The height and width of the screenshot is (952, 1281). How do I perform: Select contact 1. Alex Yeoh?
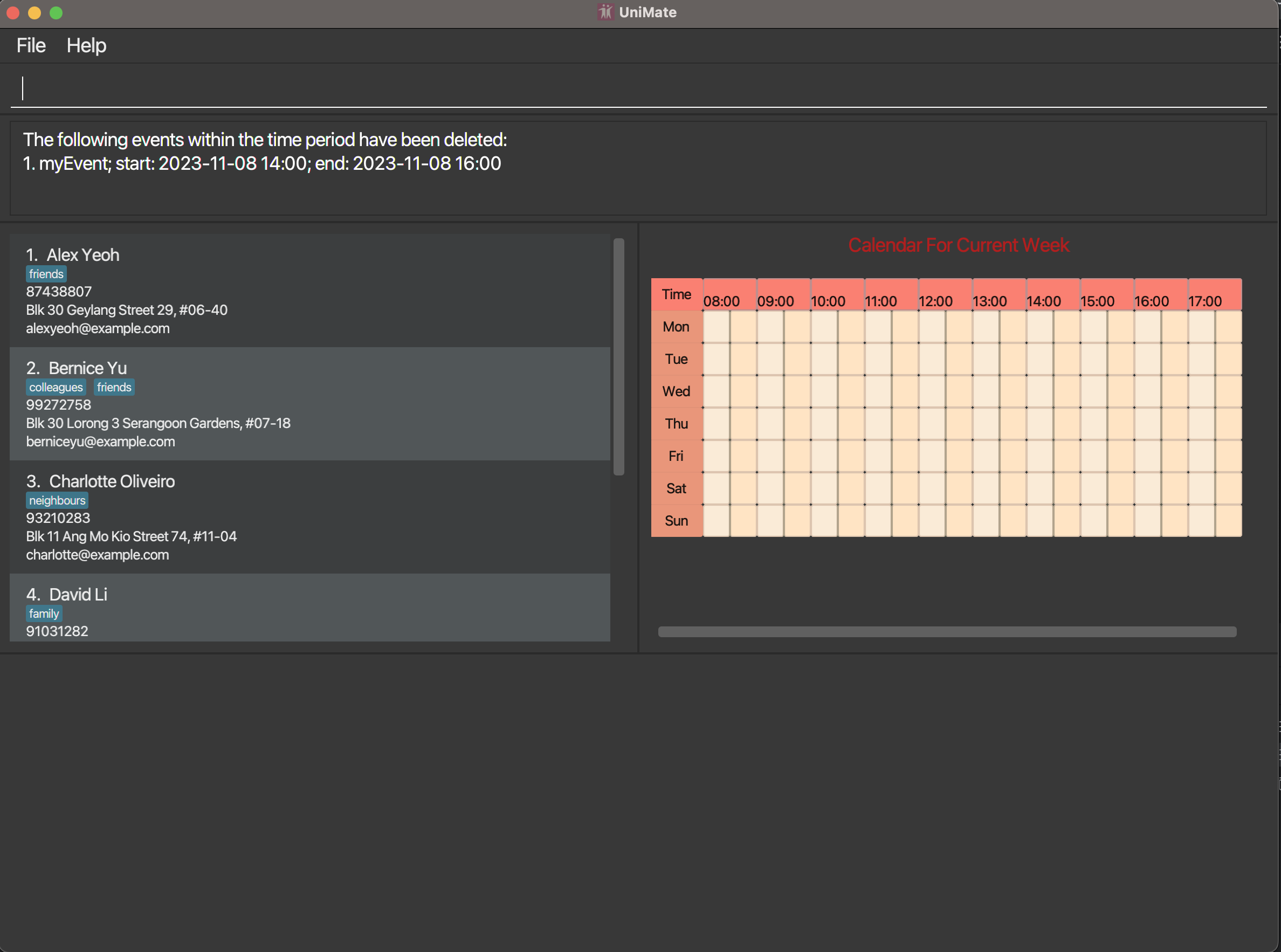pyautogui.click(x=310, y=291)
